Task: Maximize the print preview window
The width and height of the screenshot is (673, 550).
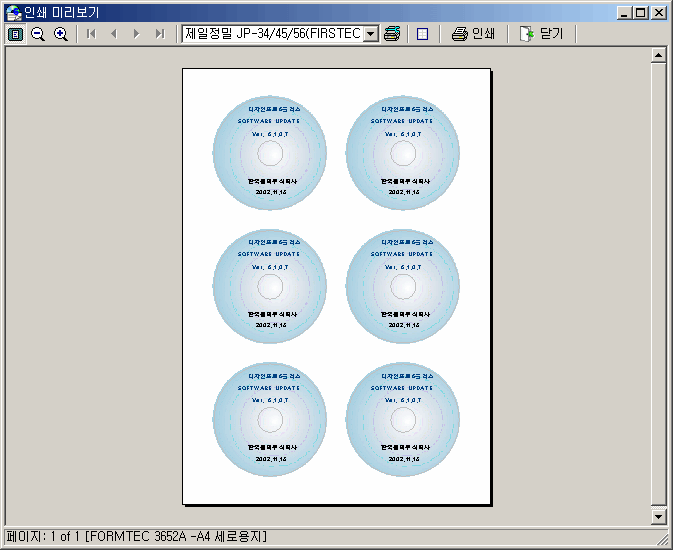Action: click(640, 13)
